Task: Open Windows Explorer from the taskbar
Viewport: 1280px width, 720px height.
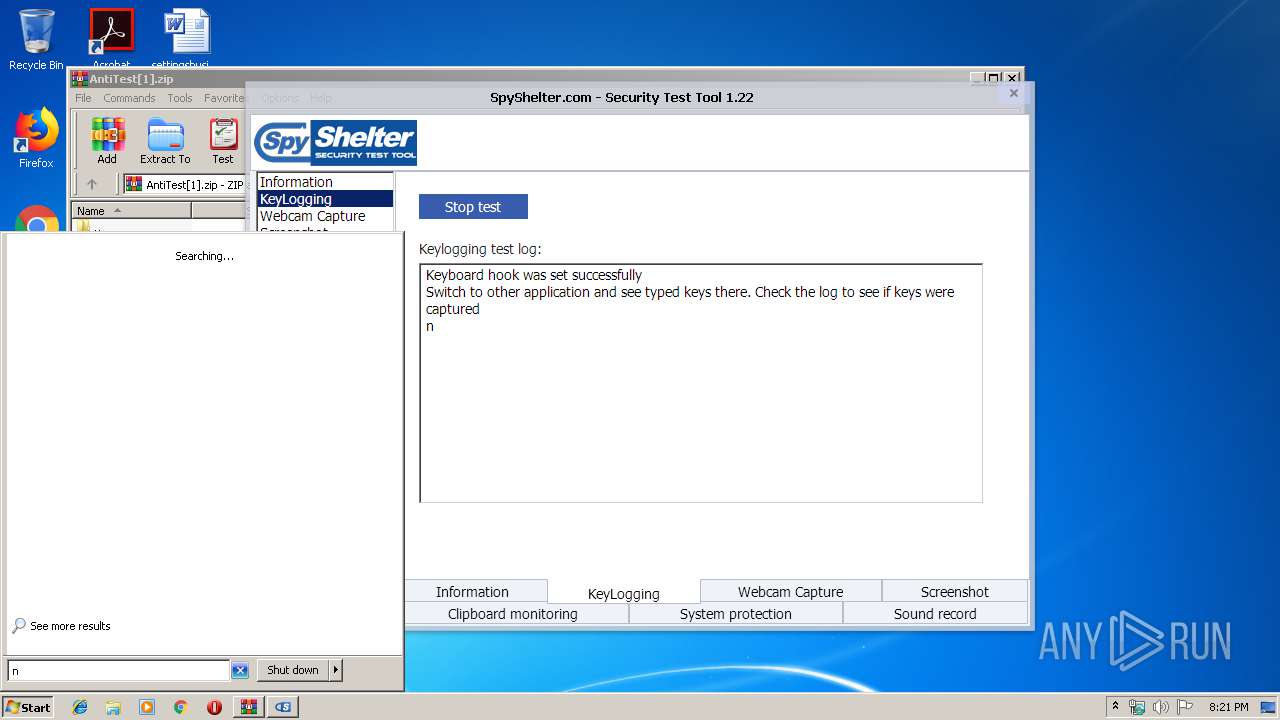Action: [x=113, y=707]
